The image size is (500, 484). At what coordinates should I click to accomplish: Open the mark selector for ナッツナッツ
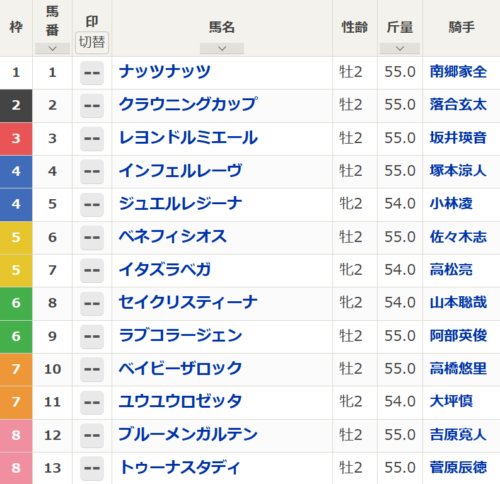[92, 73]
